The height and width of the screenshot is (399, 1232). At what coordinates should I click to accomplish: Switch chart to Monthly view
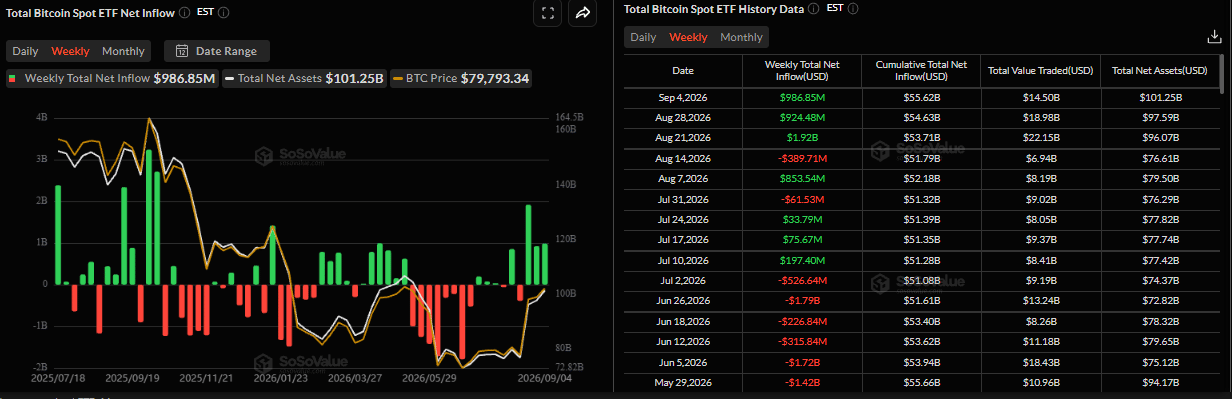click(x=123, y=51)
